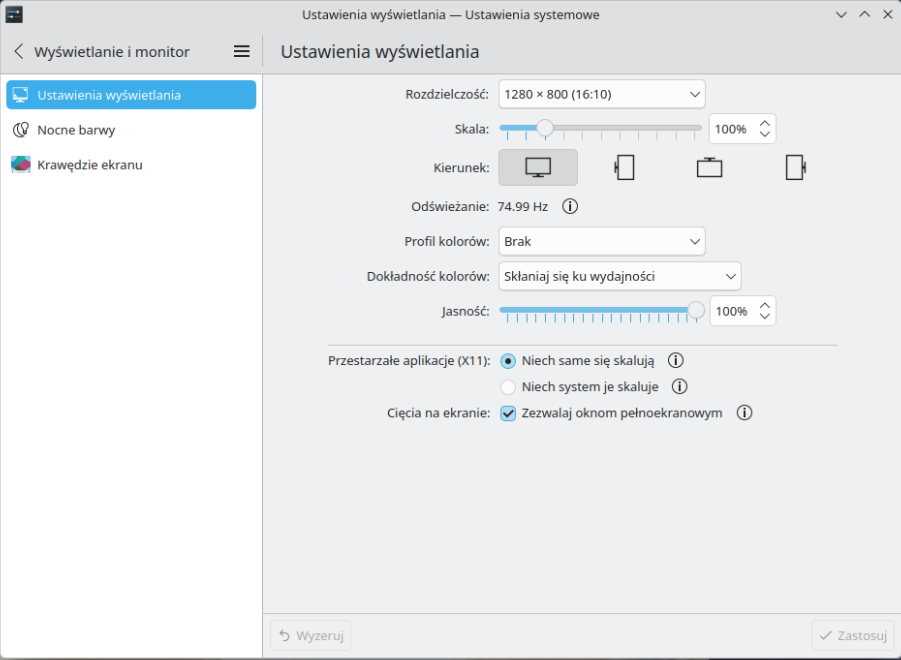Choose the rotate 90° left orientation icon
Viewport: 901px width, 660px height.
[x=625, y=168]
